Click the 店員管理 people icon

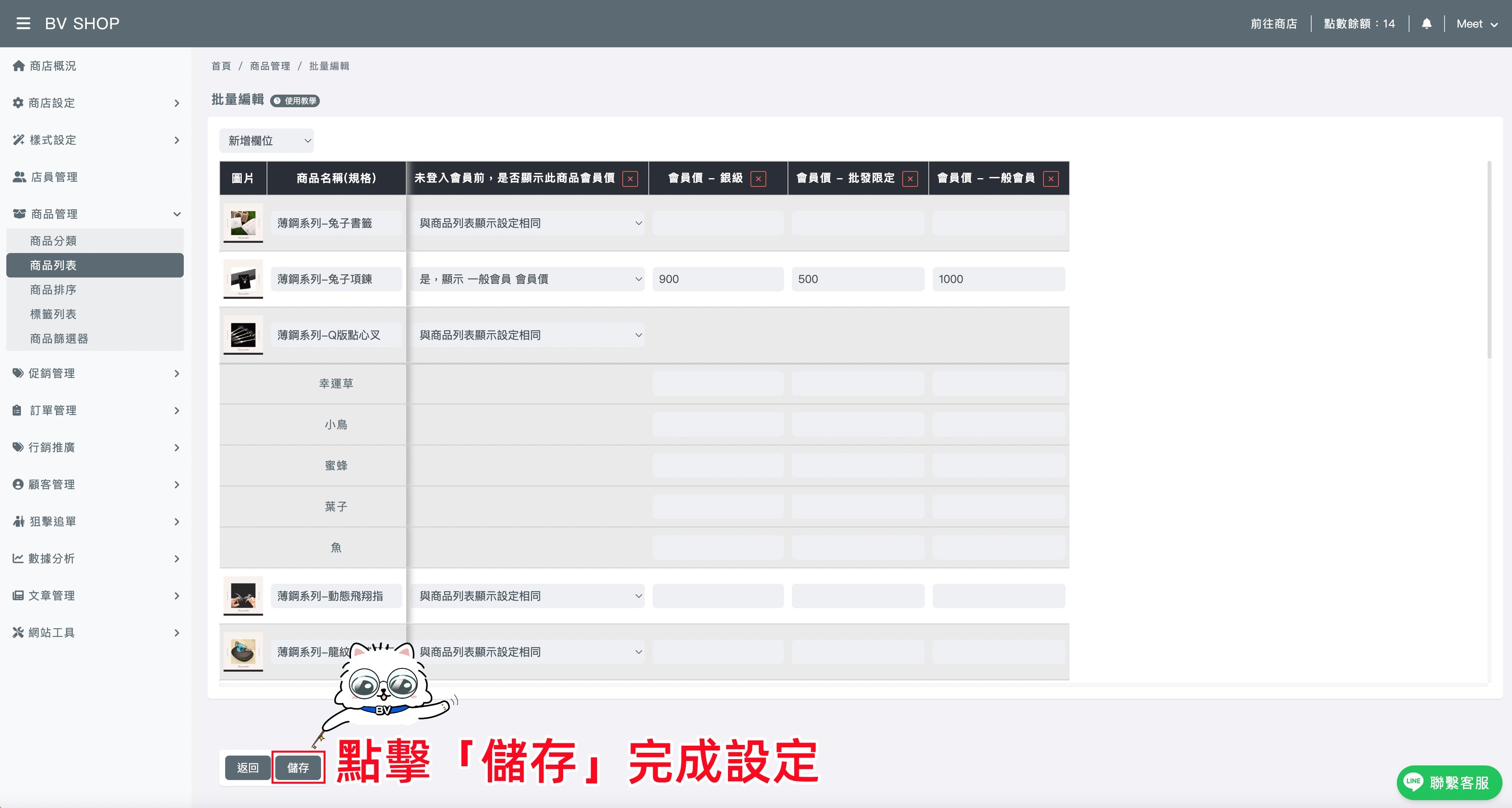coord(19,177)
